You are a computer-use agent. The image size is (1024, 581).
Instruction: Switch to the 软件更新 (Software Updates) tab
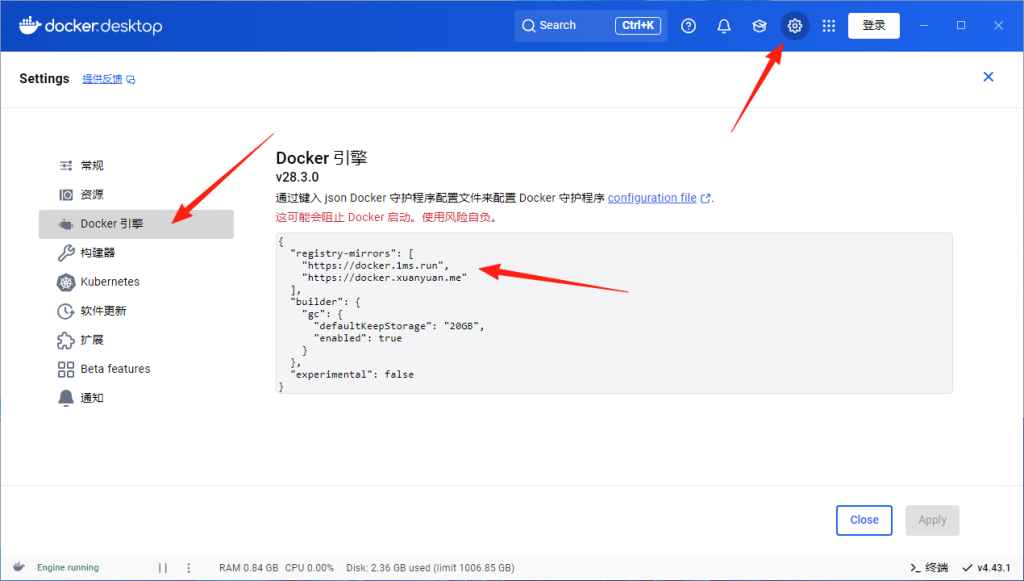click(x=104, y=310)
